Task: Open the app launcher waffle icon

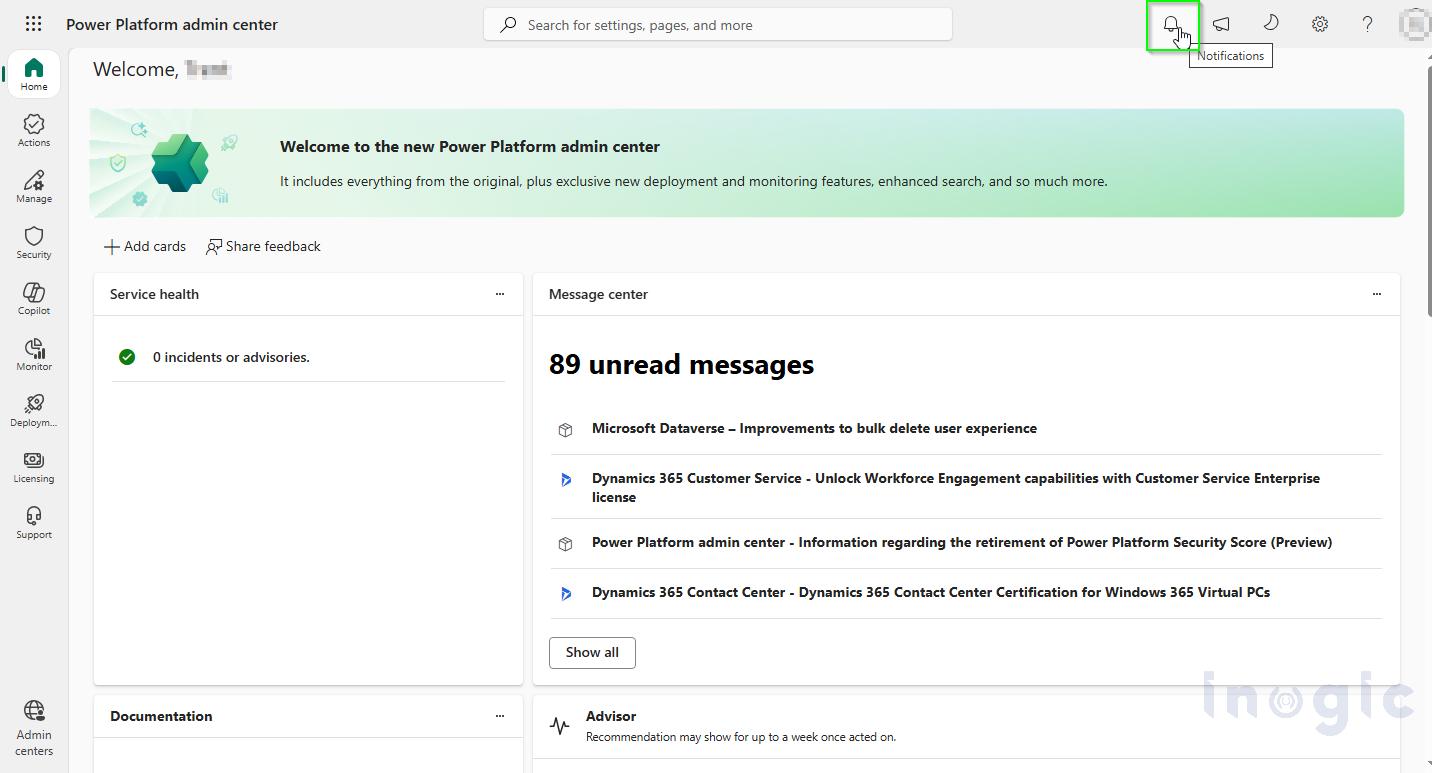Action: 33,24
